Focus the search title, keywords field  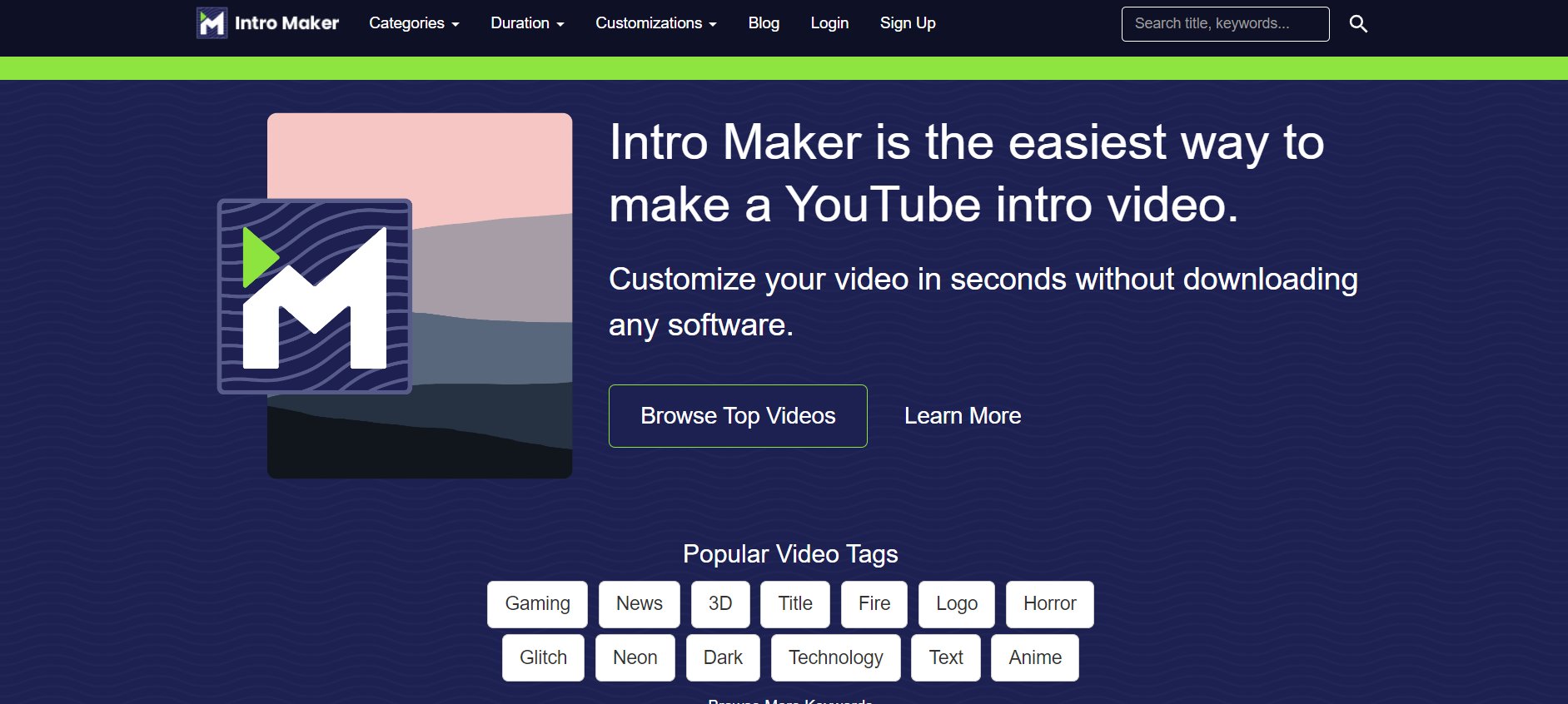point(1225,24)
